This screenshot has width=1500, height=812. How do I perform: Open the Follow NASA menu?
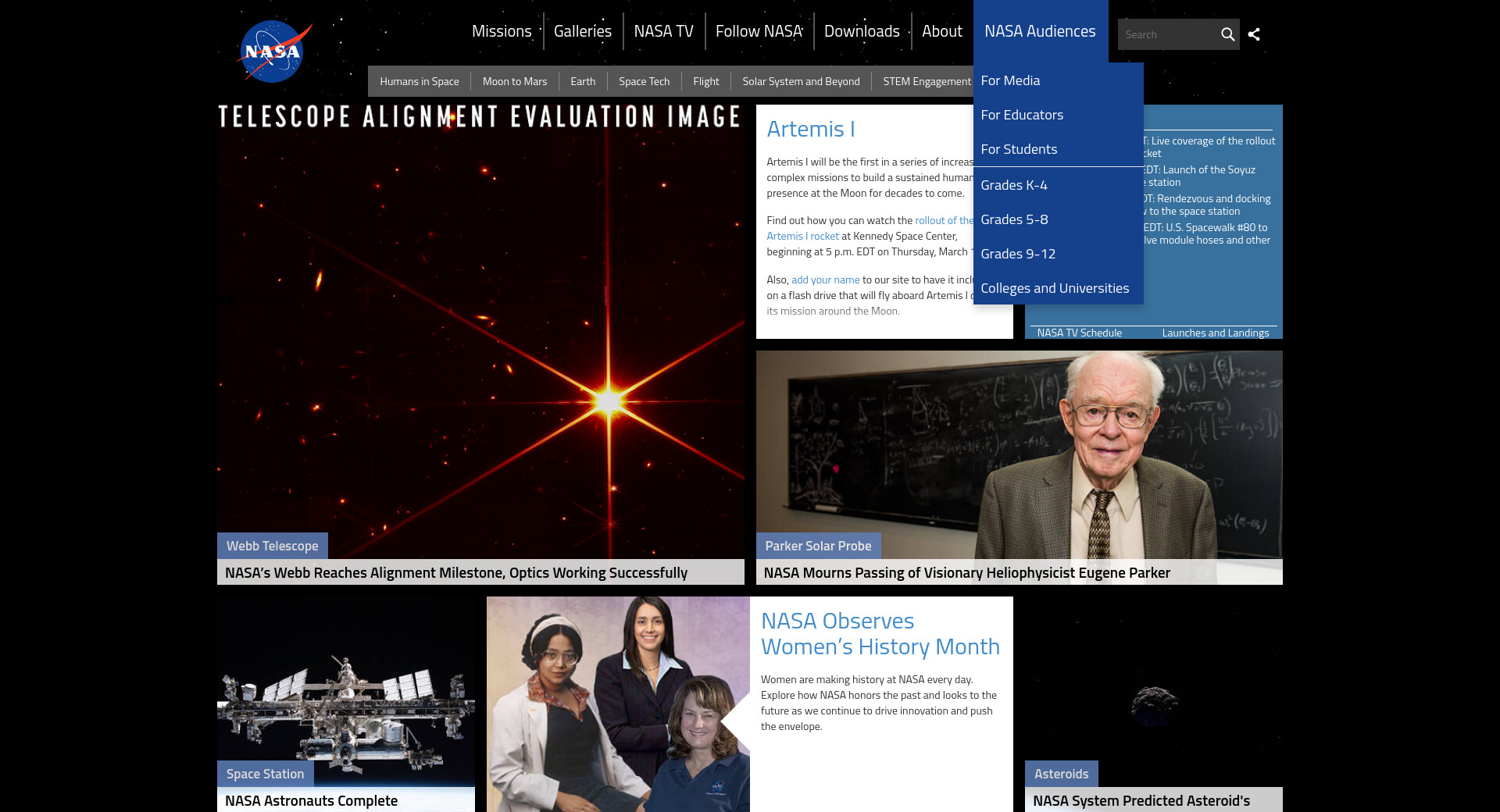point(759,31)
